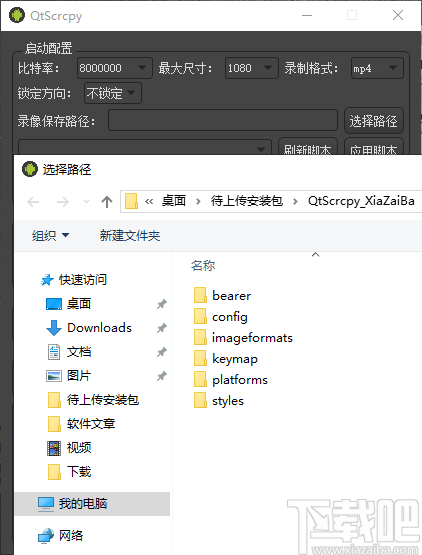The image size is (422, 555).
Task: Click 新建文件夹 to create a folder
Action: (x=130, y=235)
